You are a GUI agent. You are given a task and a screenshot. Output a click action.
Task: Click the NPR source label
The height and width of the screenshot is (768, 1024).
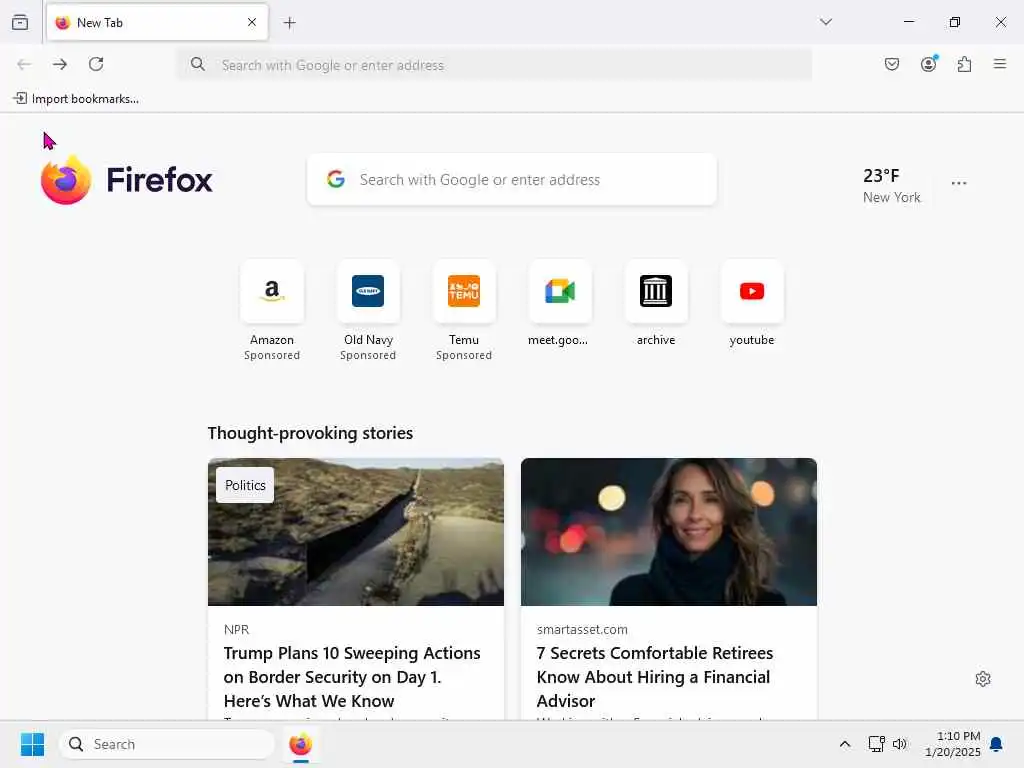[x=236, y=630]
